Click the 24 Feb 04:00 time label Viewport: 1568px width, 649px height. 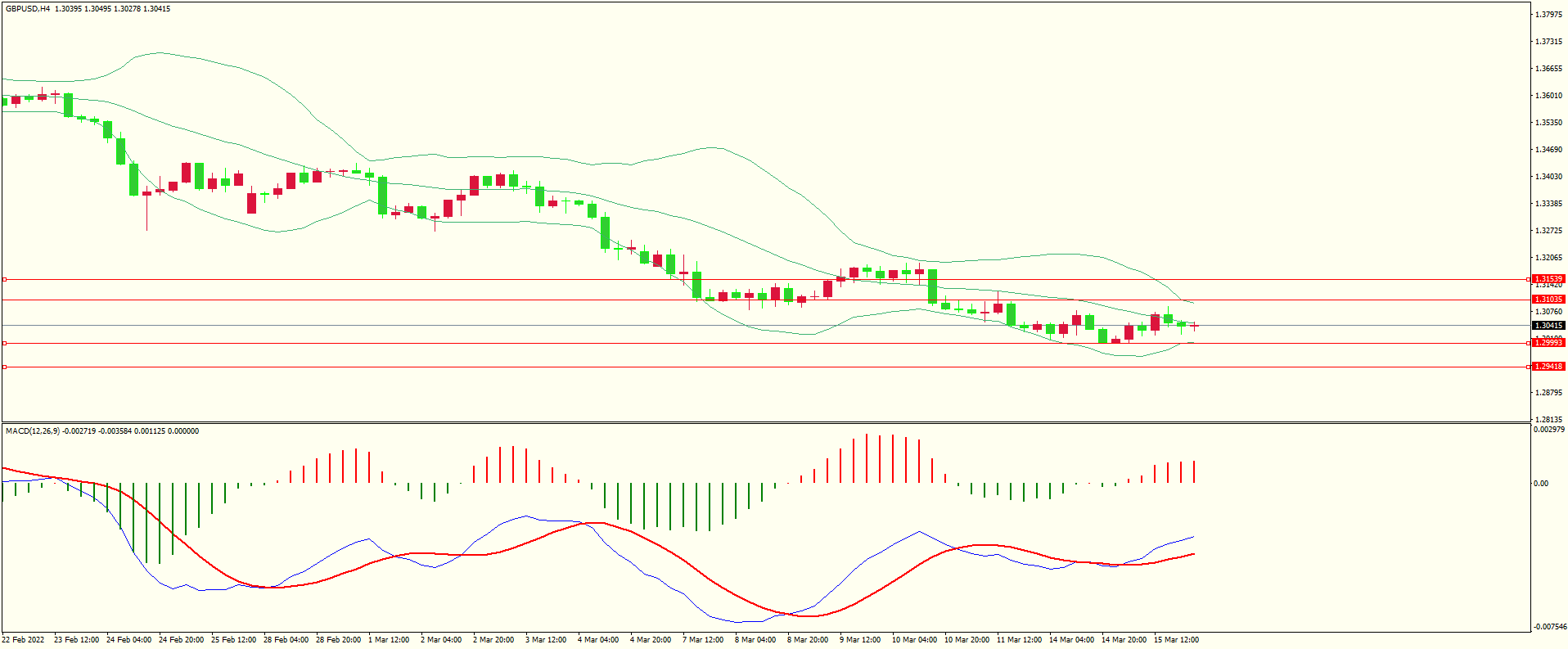(x=128, y=640)
